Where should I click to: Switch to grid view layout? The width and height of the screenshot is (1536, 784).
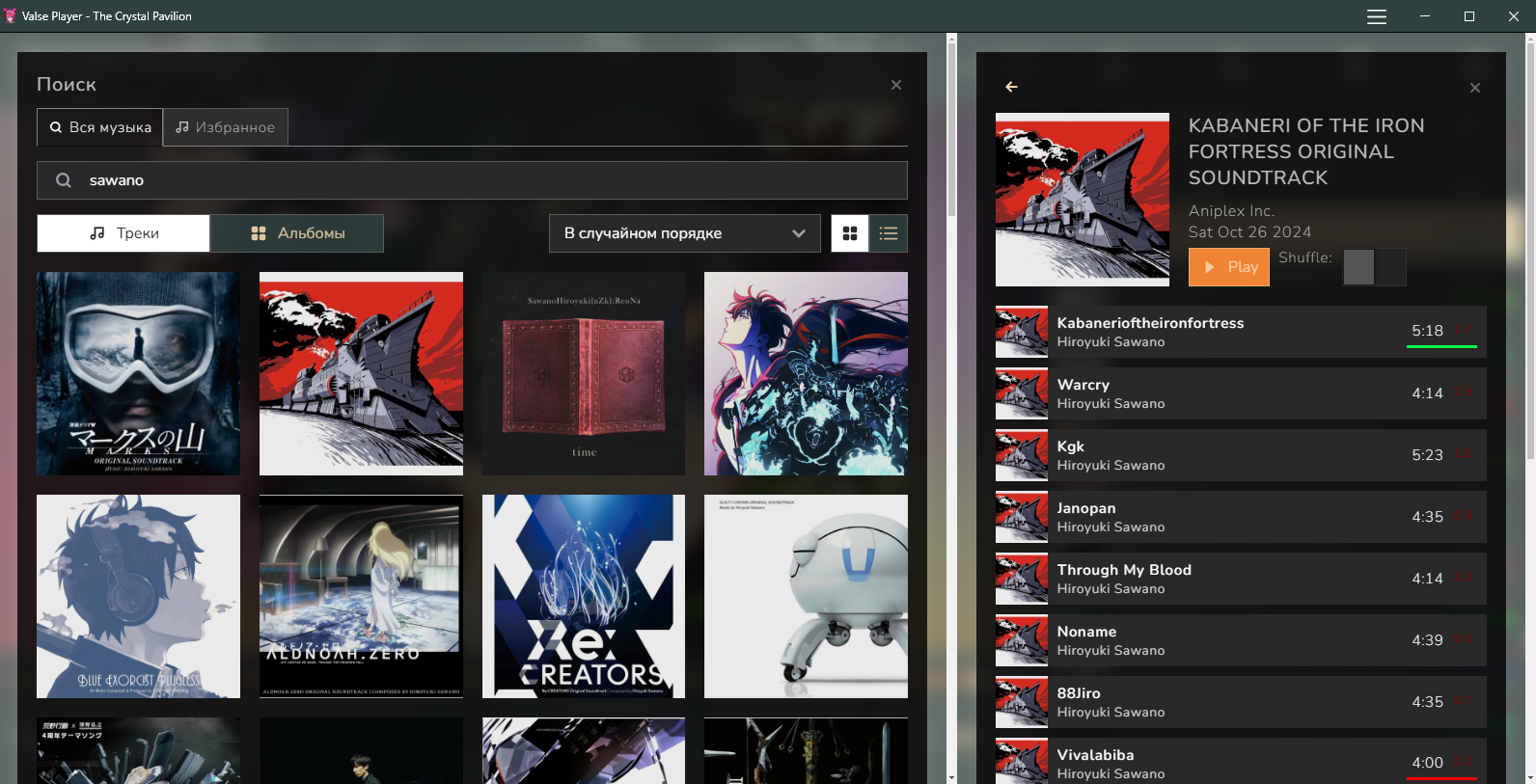coord(850,233)
